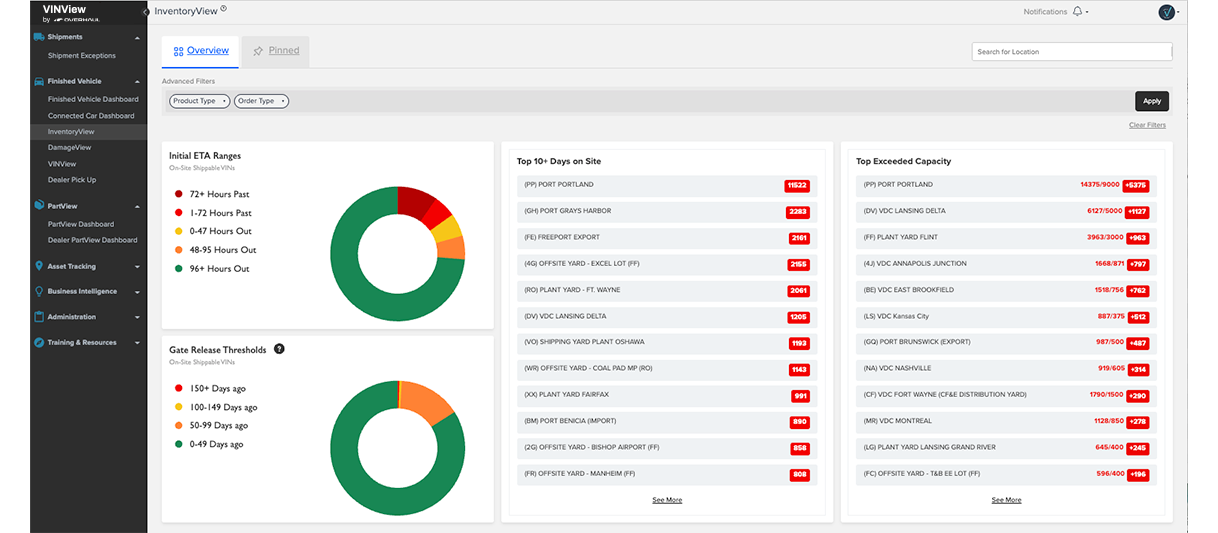Open Connected Car Dashboard
Viewport: 1218px width, 533px height.
[x=91, y=116]
